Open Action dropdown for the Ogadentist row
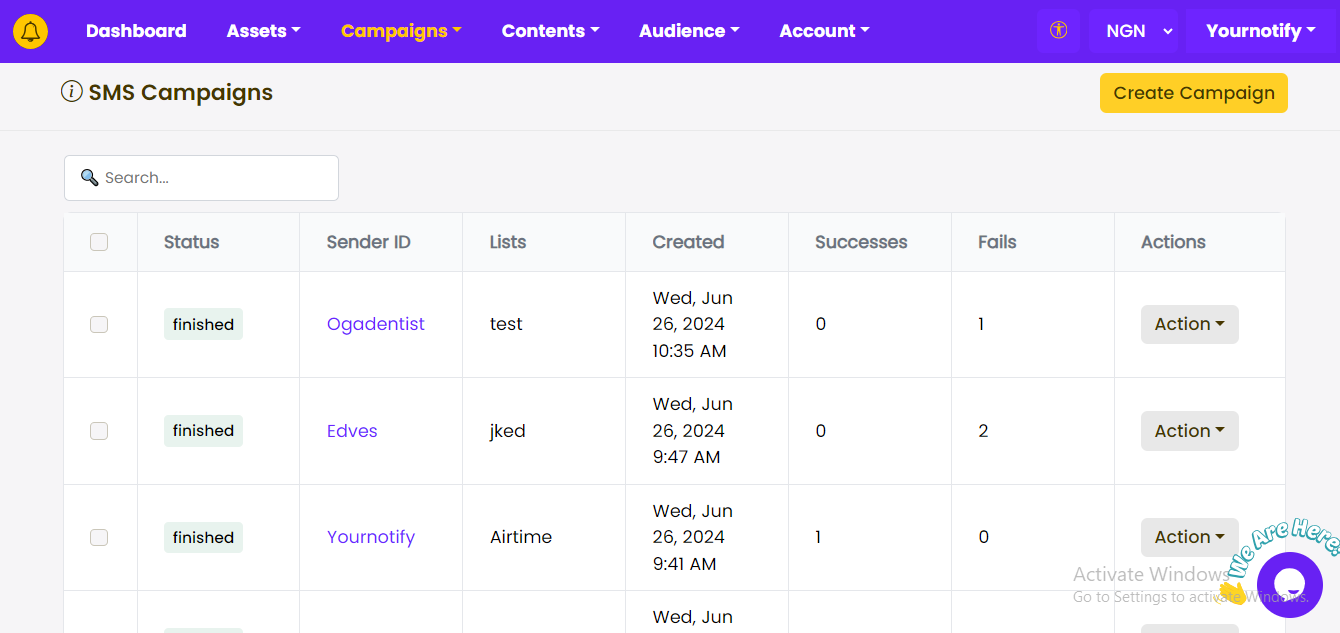1340x633 pixels. pos(1190,324)
